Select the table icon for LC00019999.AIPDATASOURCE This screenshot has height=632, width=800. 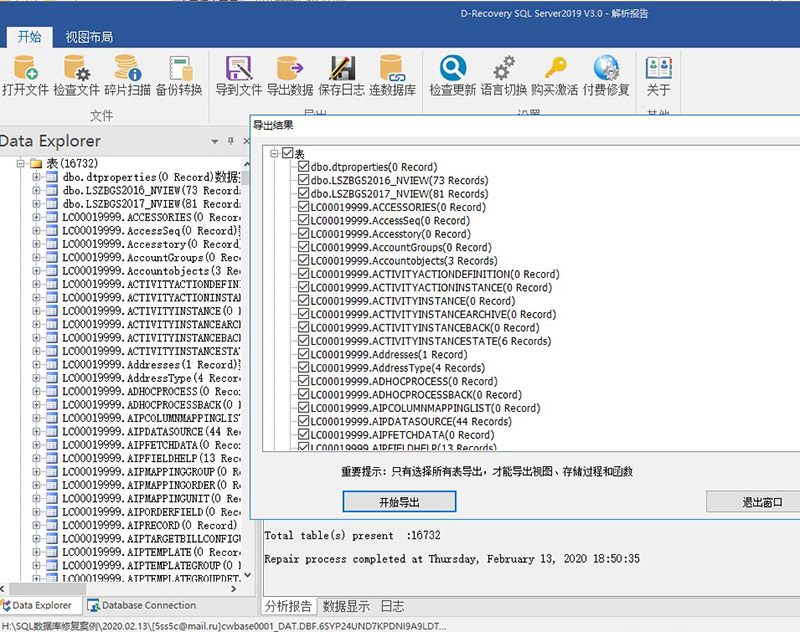(x=52, y=432)
